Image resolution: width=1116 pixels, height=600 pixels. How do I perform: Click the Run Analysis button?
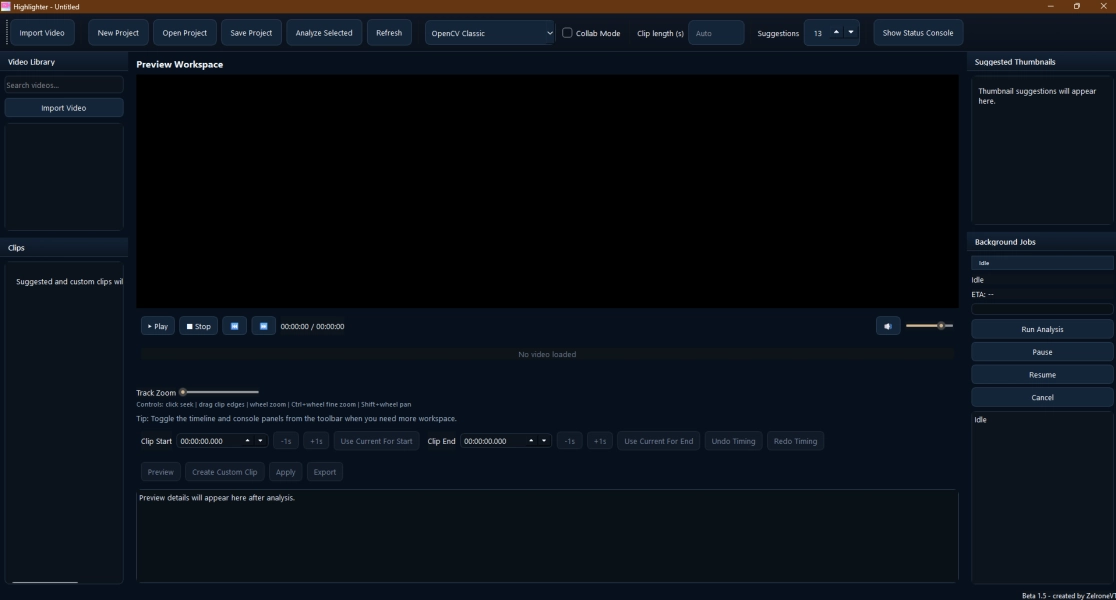(1042, 330)
